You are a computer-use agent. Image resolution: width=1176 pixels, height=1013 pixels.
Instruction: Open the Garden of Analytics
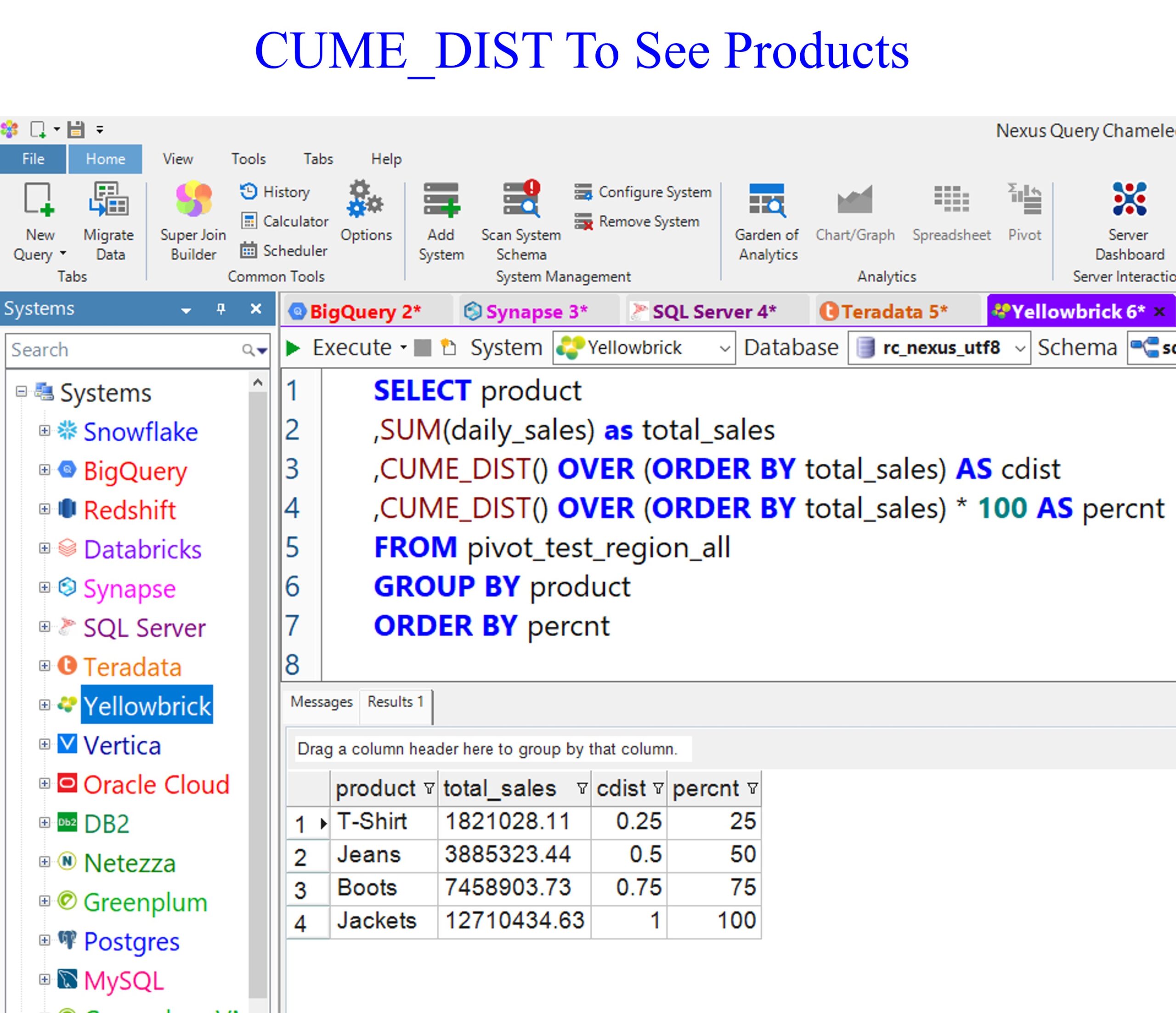click(x=767, y=200)
